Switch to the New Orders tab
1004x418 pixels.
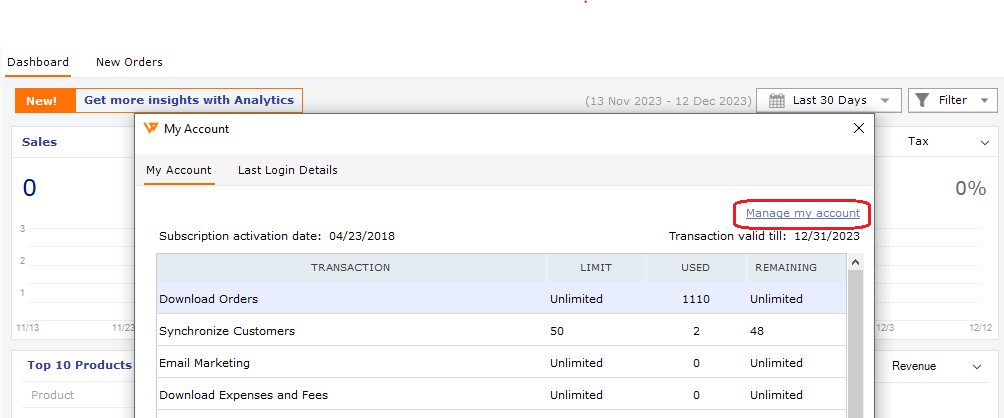[x=129, y=62]
